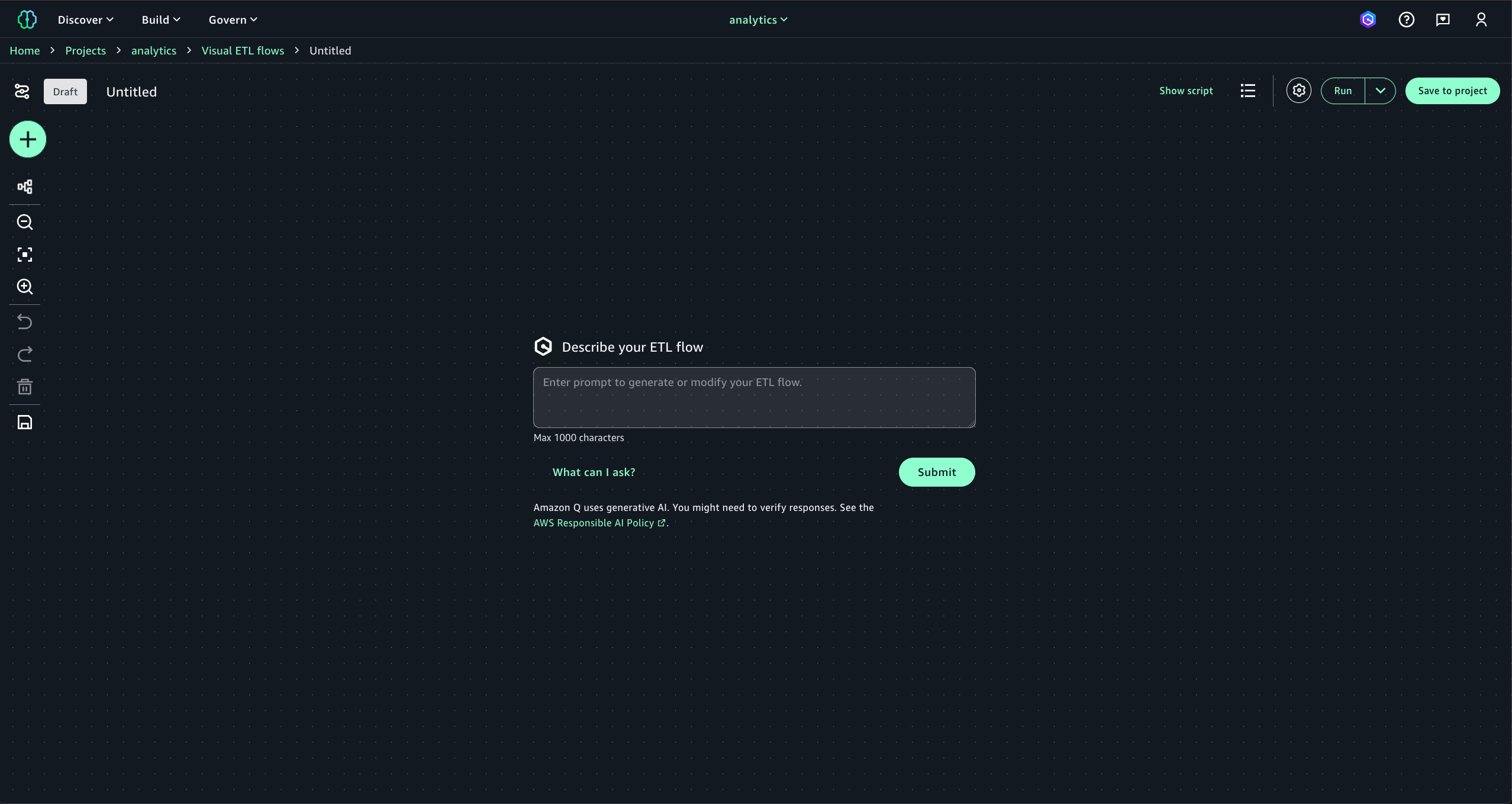
Task: Click the undo arrow icon
Action: coord(25,321)
